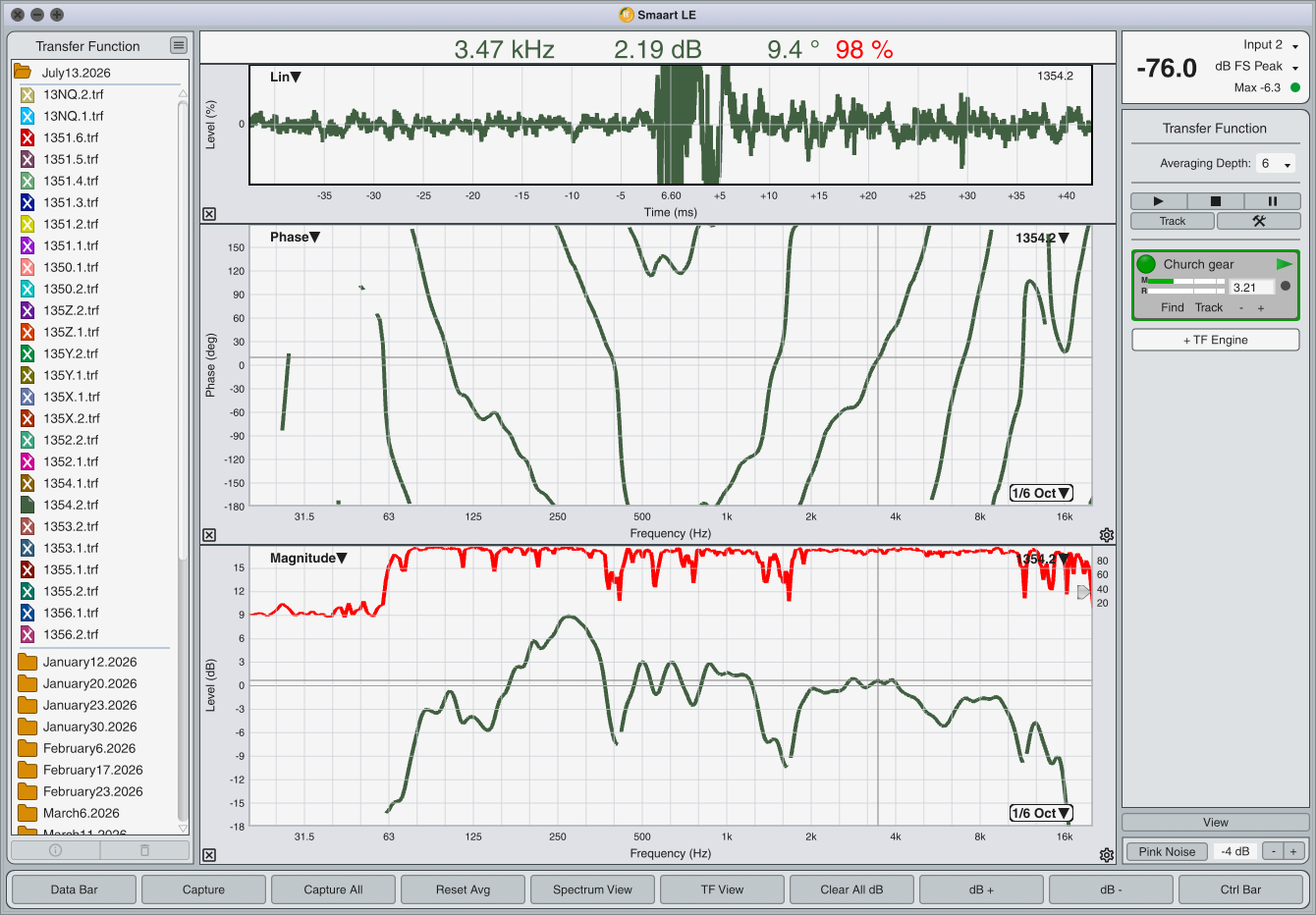Open the Averaging Depth dropdown

1276,164
